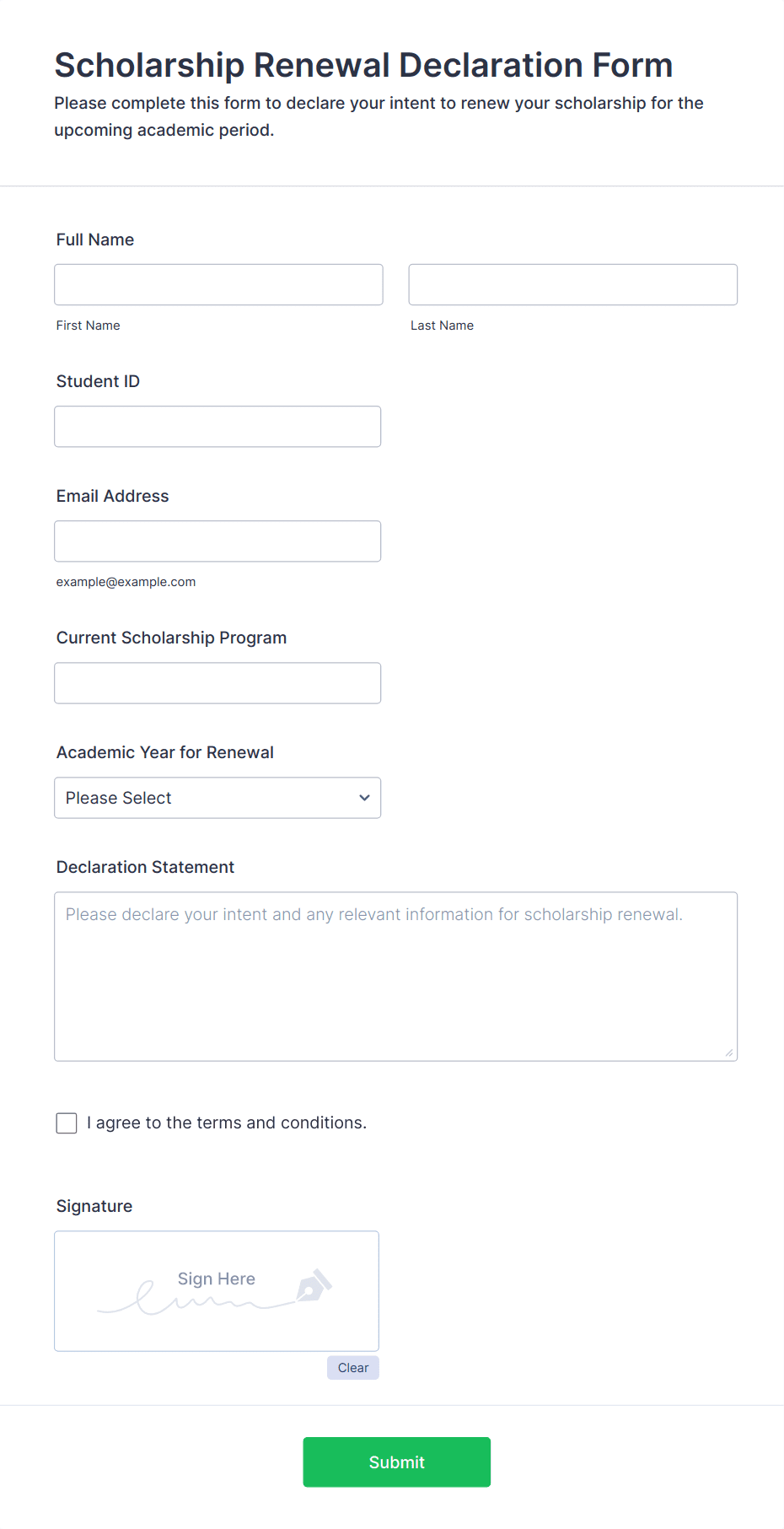
Task: Focus the Current Scholarship Program field
Action: pos(217,683)
